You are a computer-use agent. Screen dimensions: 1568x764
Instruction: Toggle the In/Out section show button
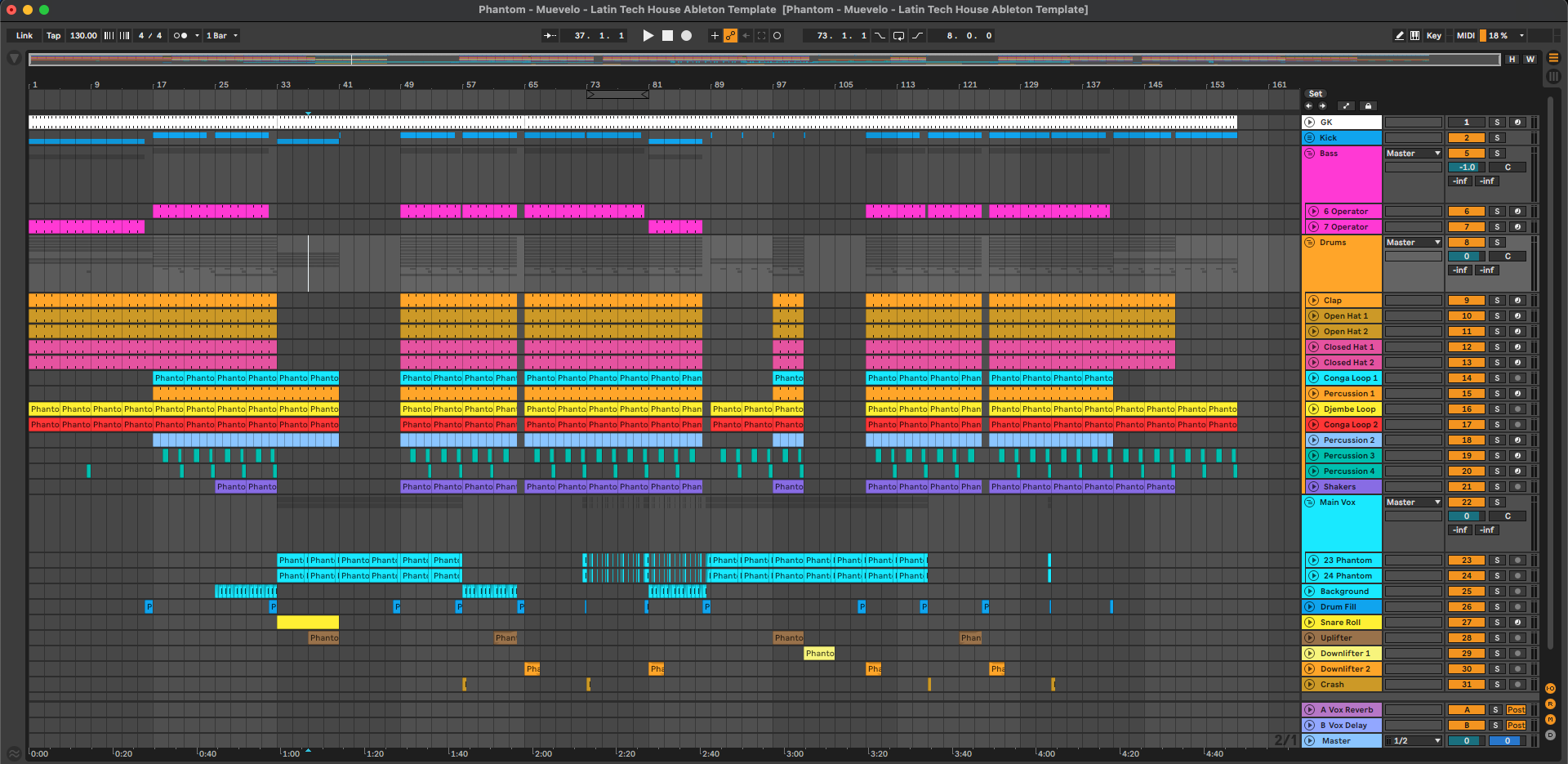[x=1550, y=689]
